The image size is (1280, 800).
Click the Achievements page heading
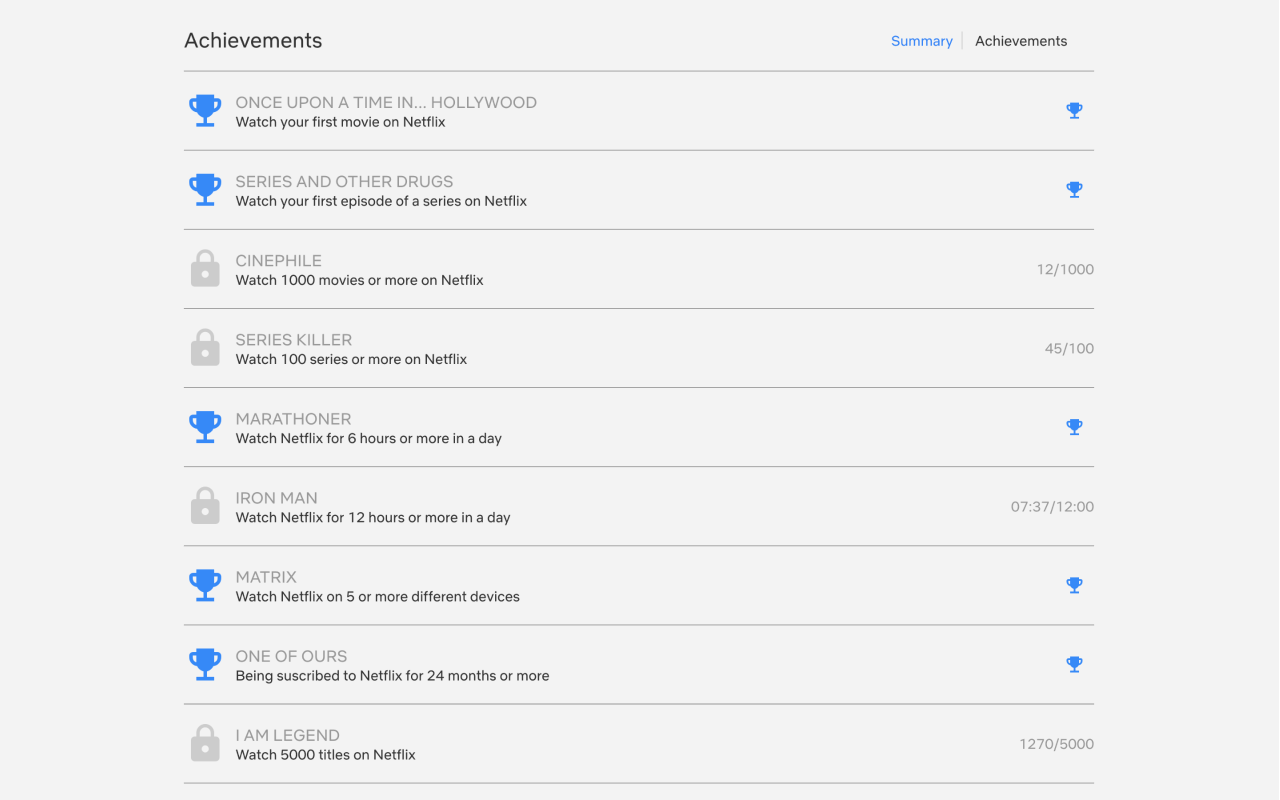[x=253, y=41]
